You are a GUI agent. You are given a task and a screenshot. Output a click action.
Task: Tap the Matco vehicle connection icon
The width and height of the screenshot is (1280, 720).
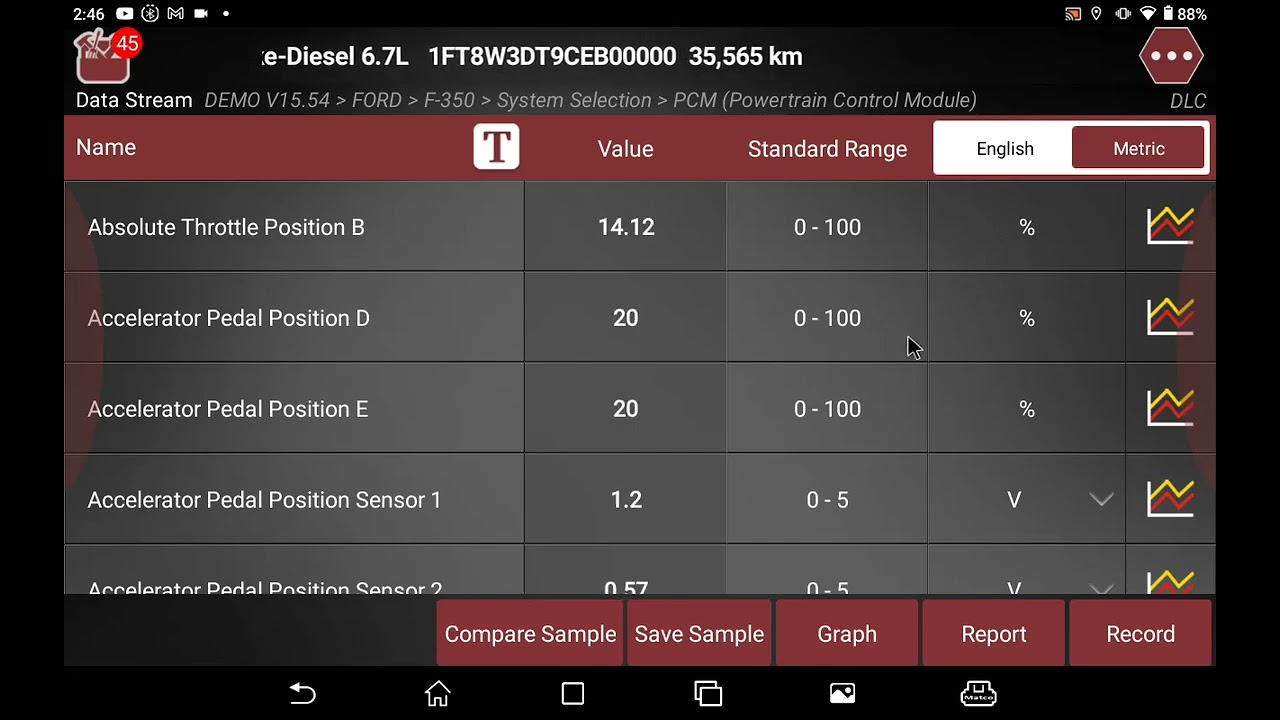[x=978, y=693]
